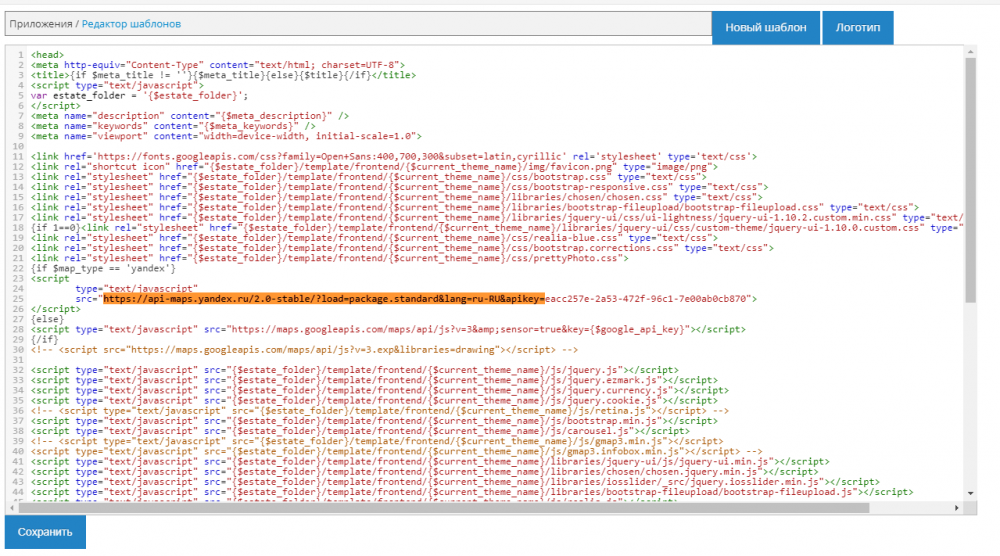Click the jquery.currency.js script line
Image resolution: width=1000 pixels, height=556 pixels.
click(x=379, y=390)
